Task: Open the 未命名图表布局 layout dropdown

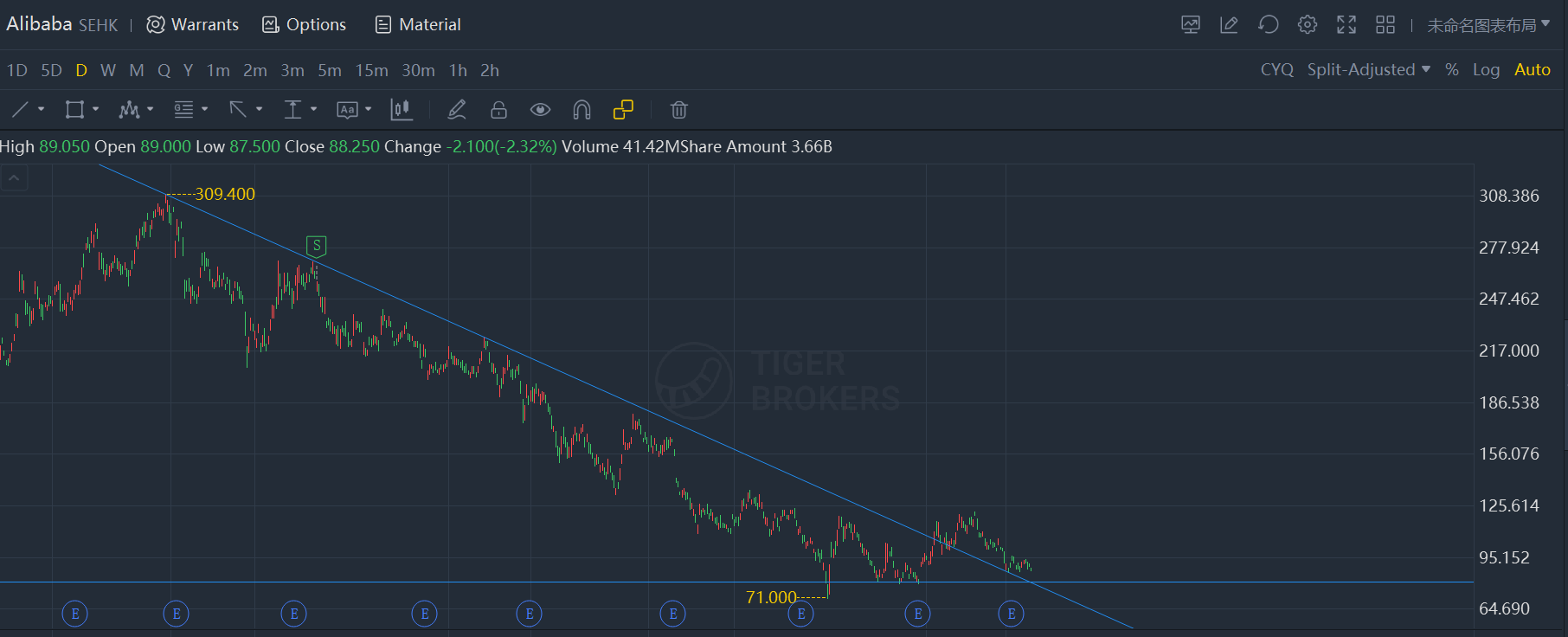Action: coord(1488,25)
